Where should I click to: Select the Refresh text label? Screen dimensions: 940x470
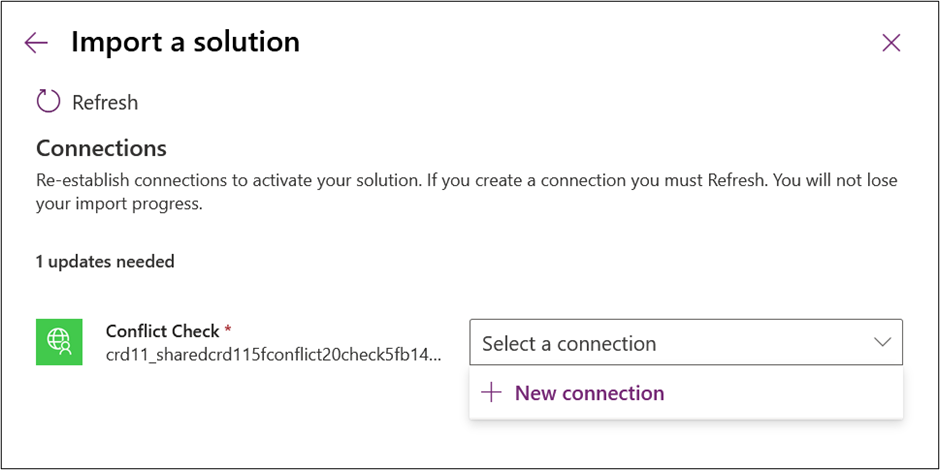[105, 103]
